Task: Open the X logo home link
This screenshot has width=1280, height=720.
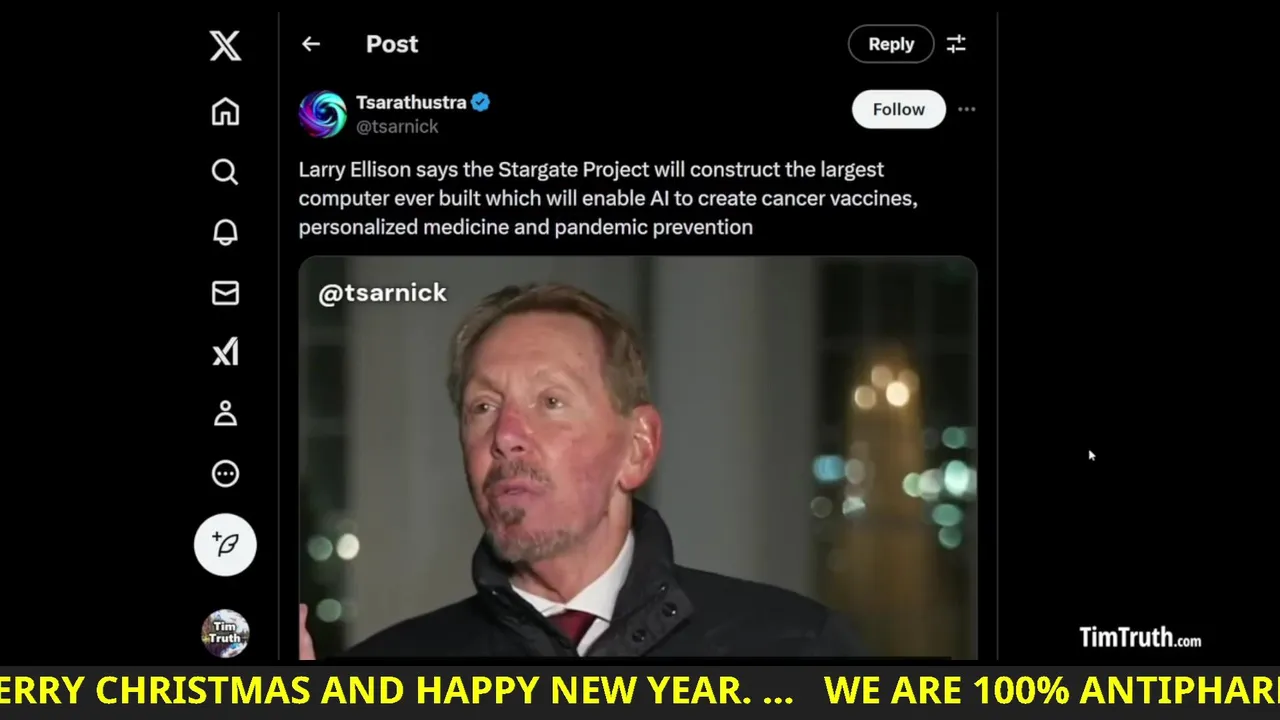Action: tap(225, 45)
